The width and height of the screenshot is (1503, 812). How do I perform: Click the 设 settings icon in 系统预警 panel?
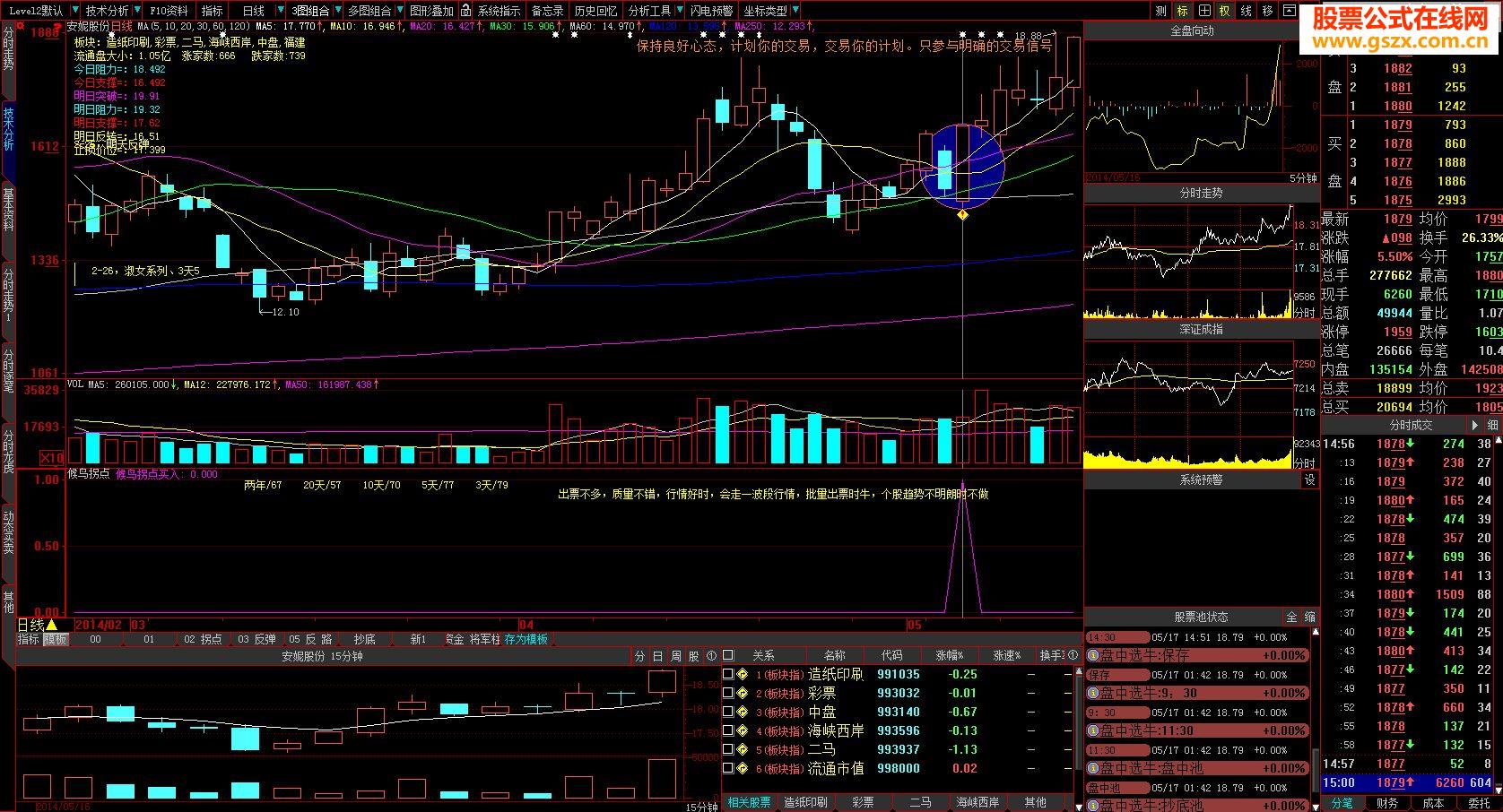tap(1310, 480)
